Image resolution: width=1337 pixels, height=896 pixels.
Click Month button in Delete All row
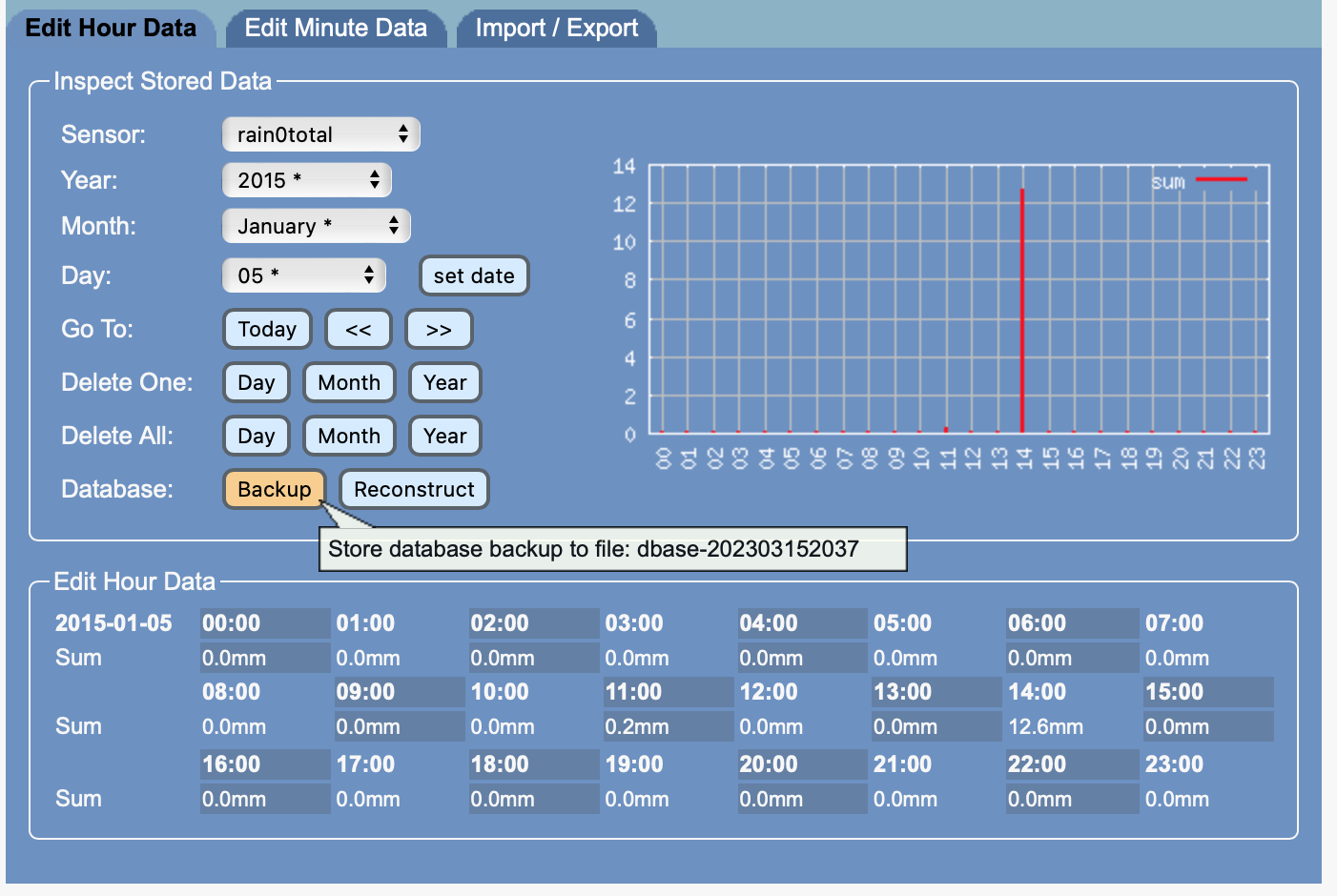349,436
